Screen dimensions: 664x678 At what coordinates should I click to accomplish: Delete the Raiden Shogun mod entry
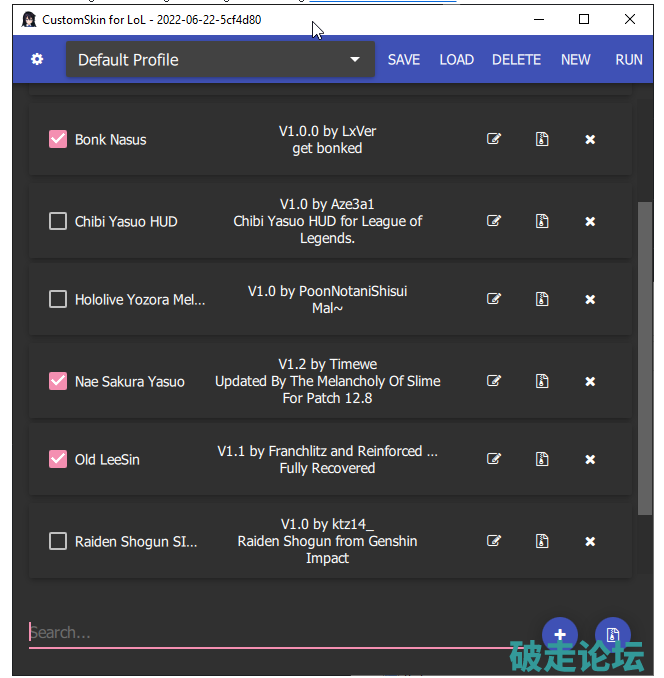(590, 541)
